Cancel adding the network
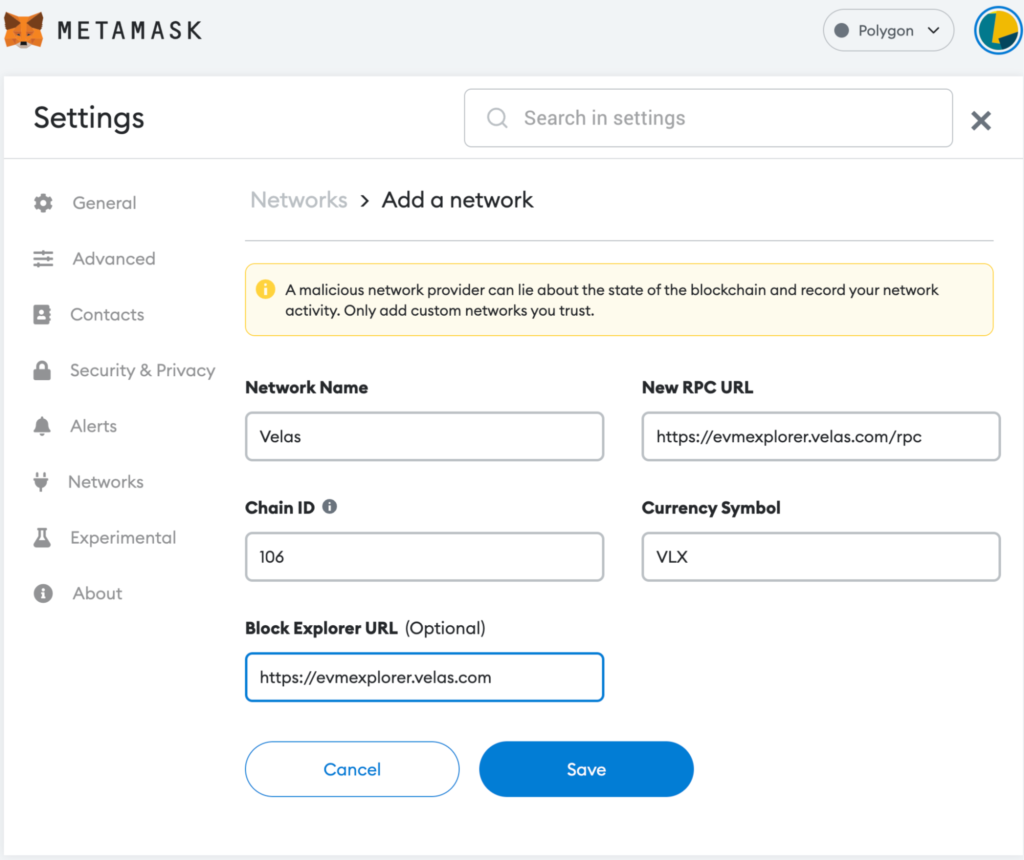Viewport: 1024px width, 860px height. pos(352,769)
